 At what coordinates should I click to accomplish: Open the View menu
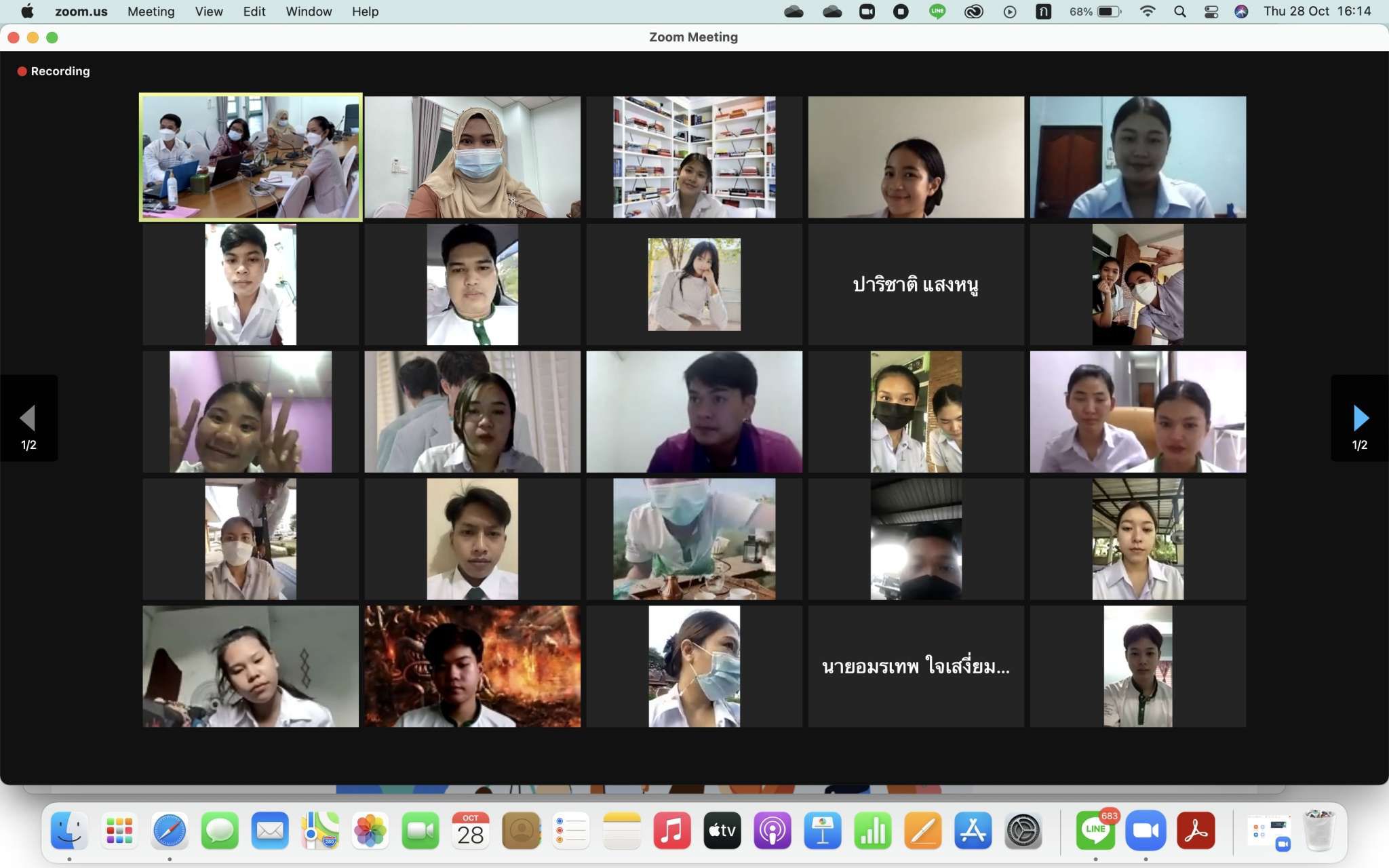[x=209, y=12]
